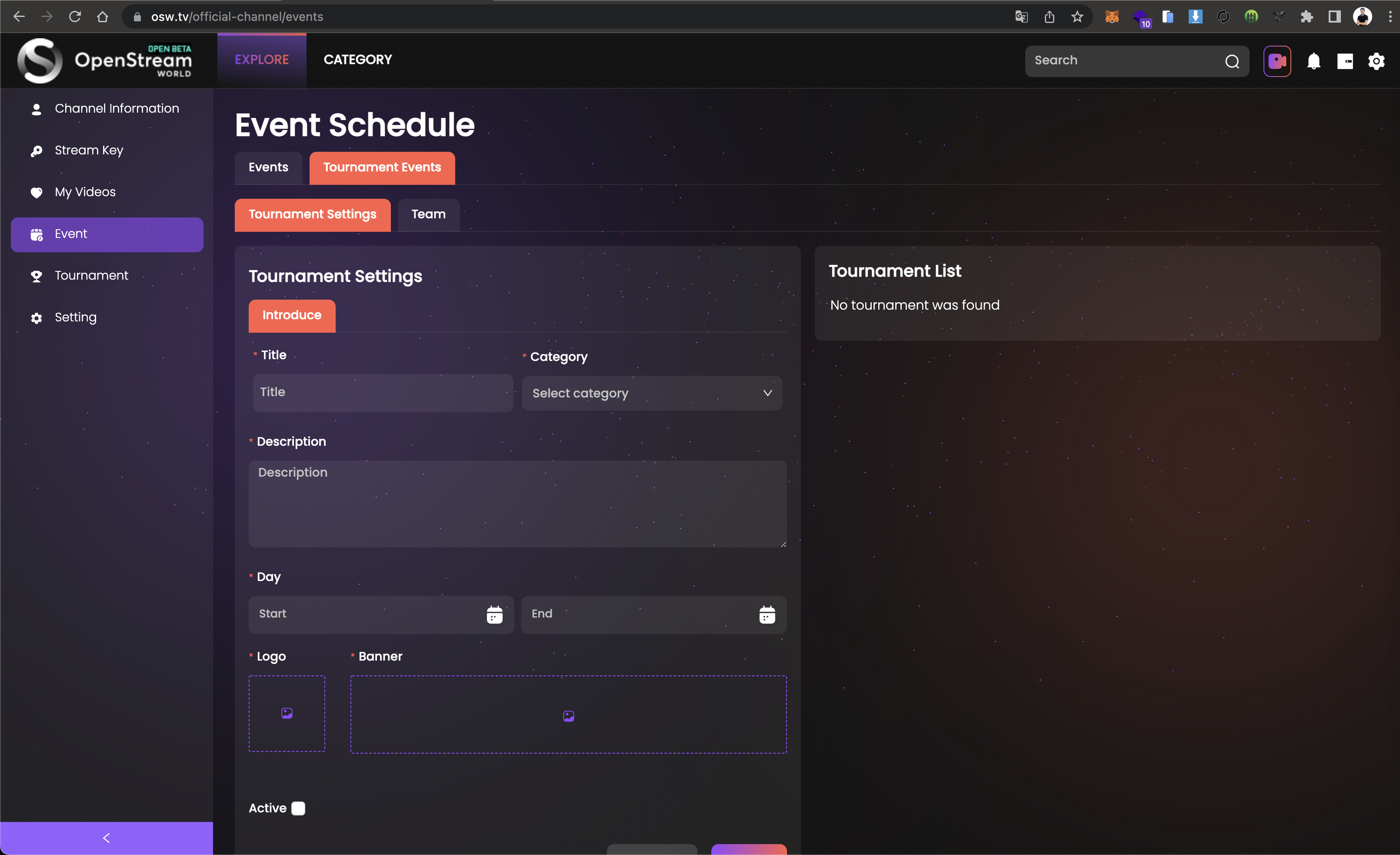Reload the page via the browser refresh icon
Screen dimensions: 1400x855
click(x=74, y=17)
